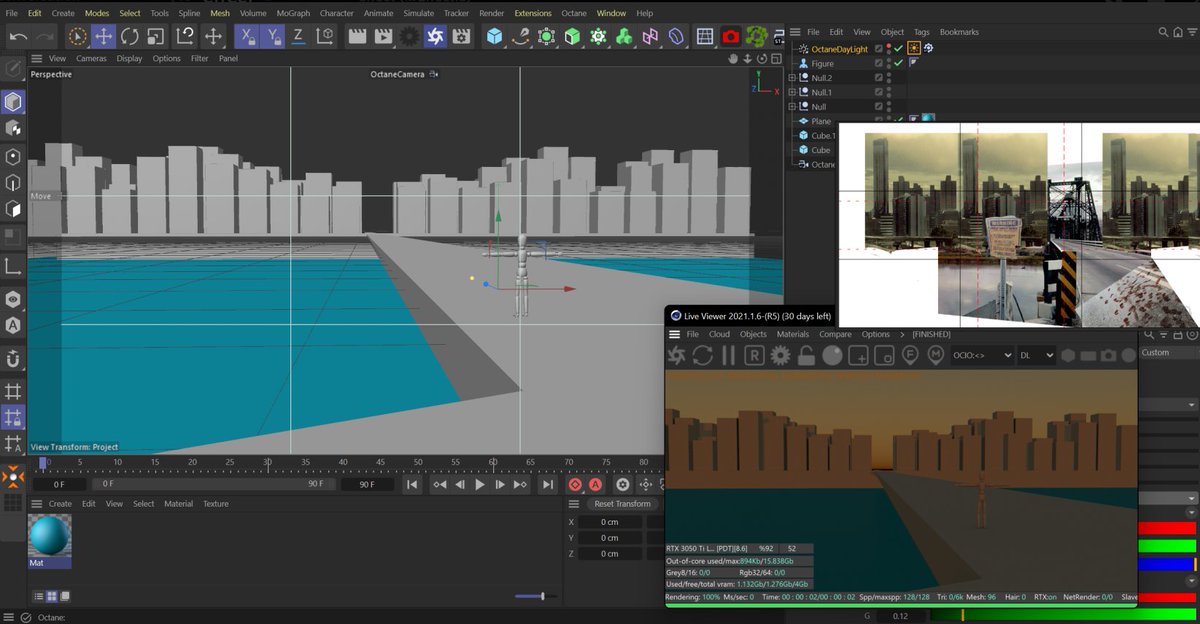Click Live Viewer refresh scene icon
The width and height of the screenshot is (1200, 624).
coord(703,355)
